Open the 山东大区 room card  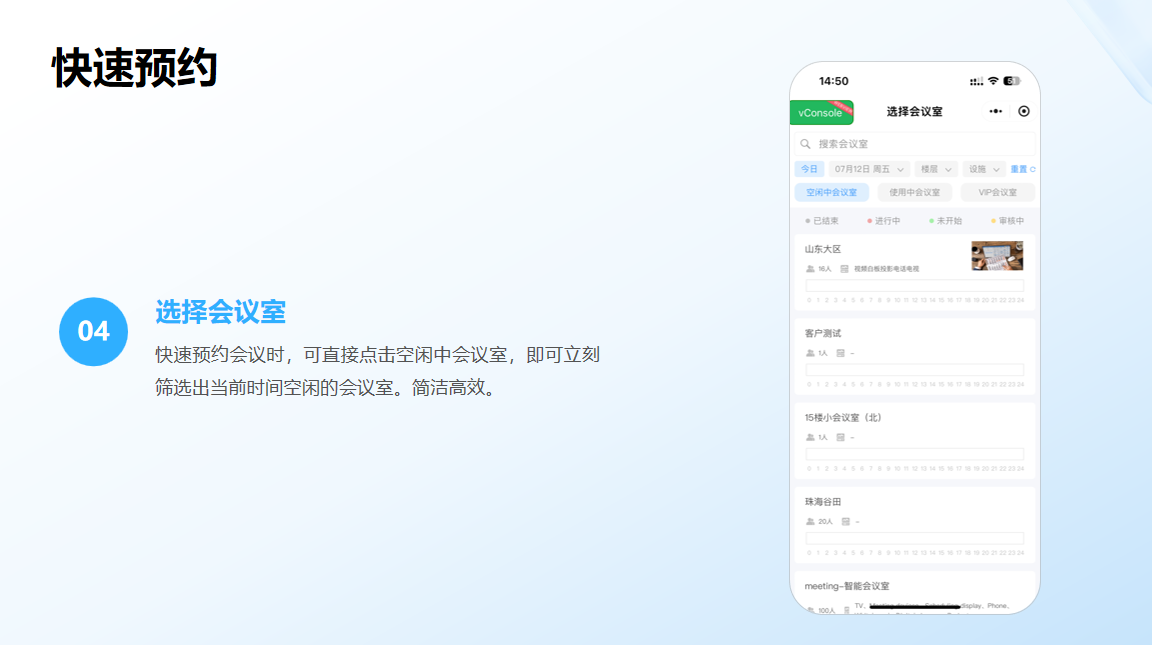915,273
